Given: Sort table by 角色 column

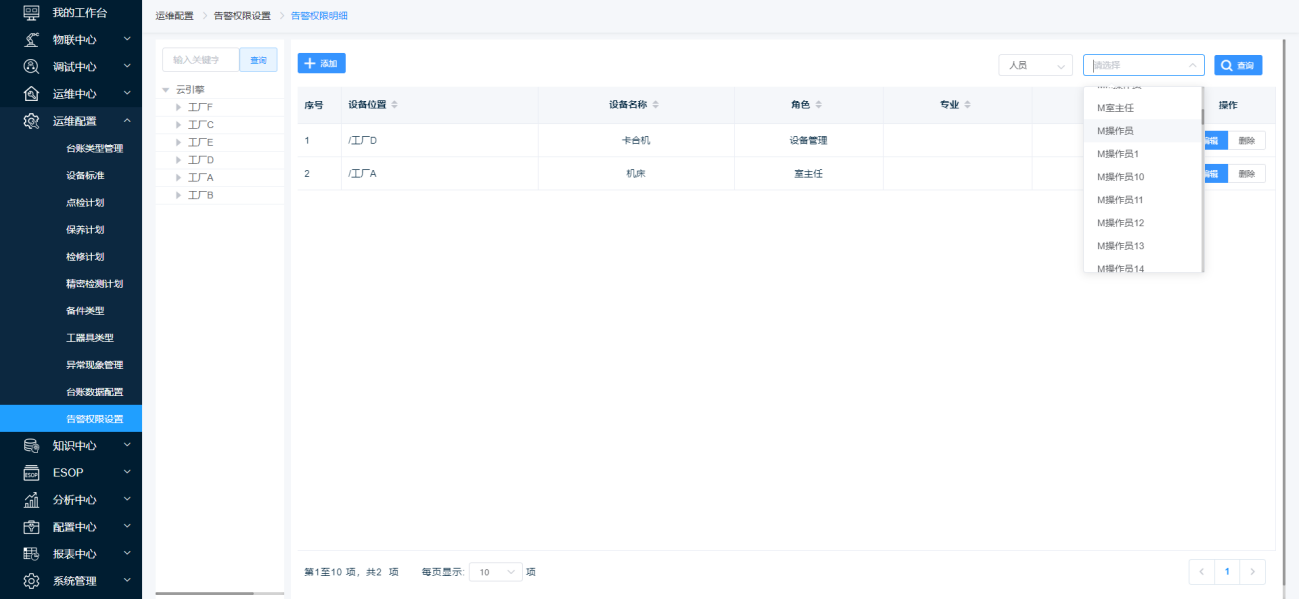Looking at the screenshot, I should click(x=818, y=105).
